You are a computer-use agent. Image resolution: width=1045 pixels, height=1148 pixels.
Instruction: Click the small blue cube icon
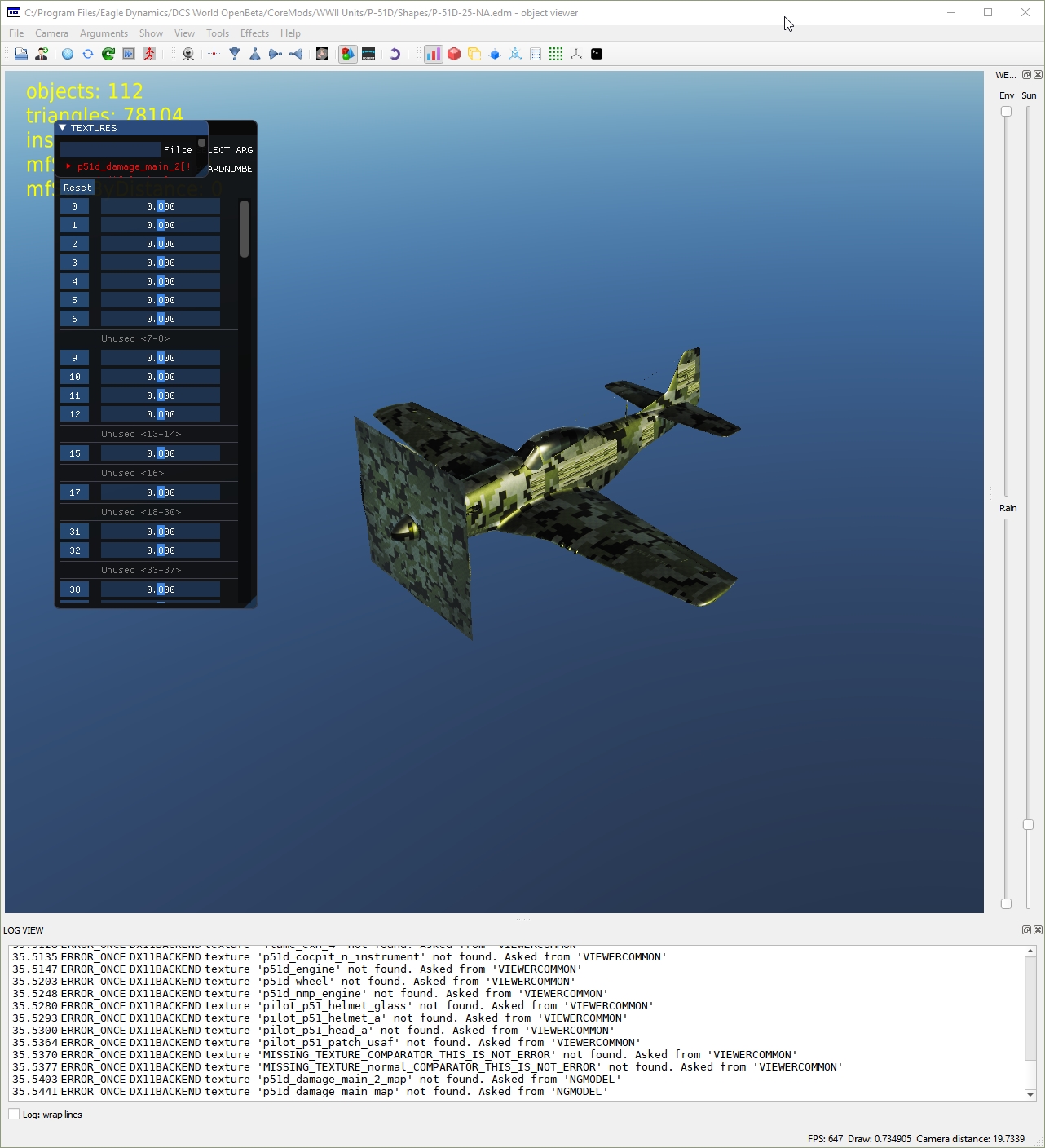coord(495,54)
